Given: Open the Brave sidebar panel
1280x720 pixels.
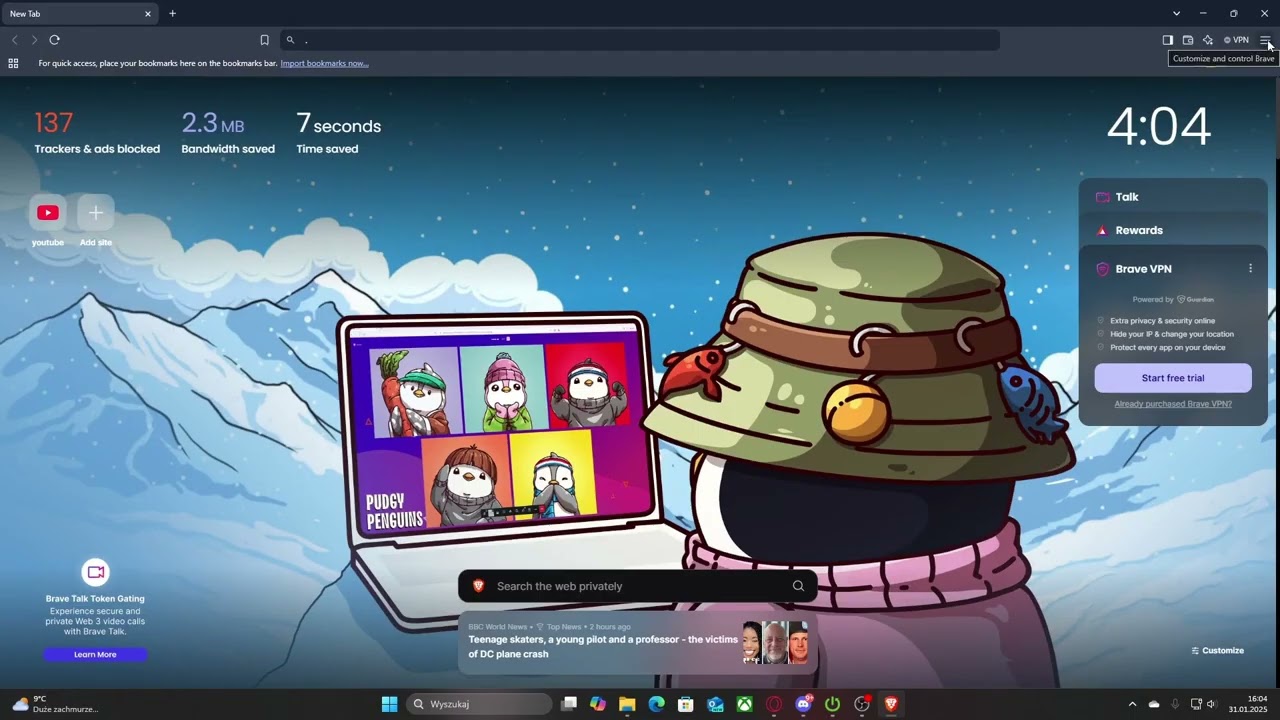Looking at the screenshot, I should pyautogui.click(x=1167, y=40).
